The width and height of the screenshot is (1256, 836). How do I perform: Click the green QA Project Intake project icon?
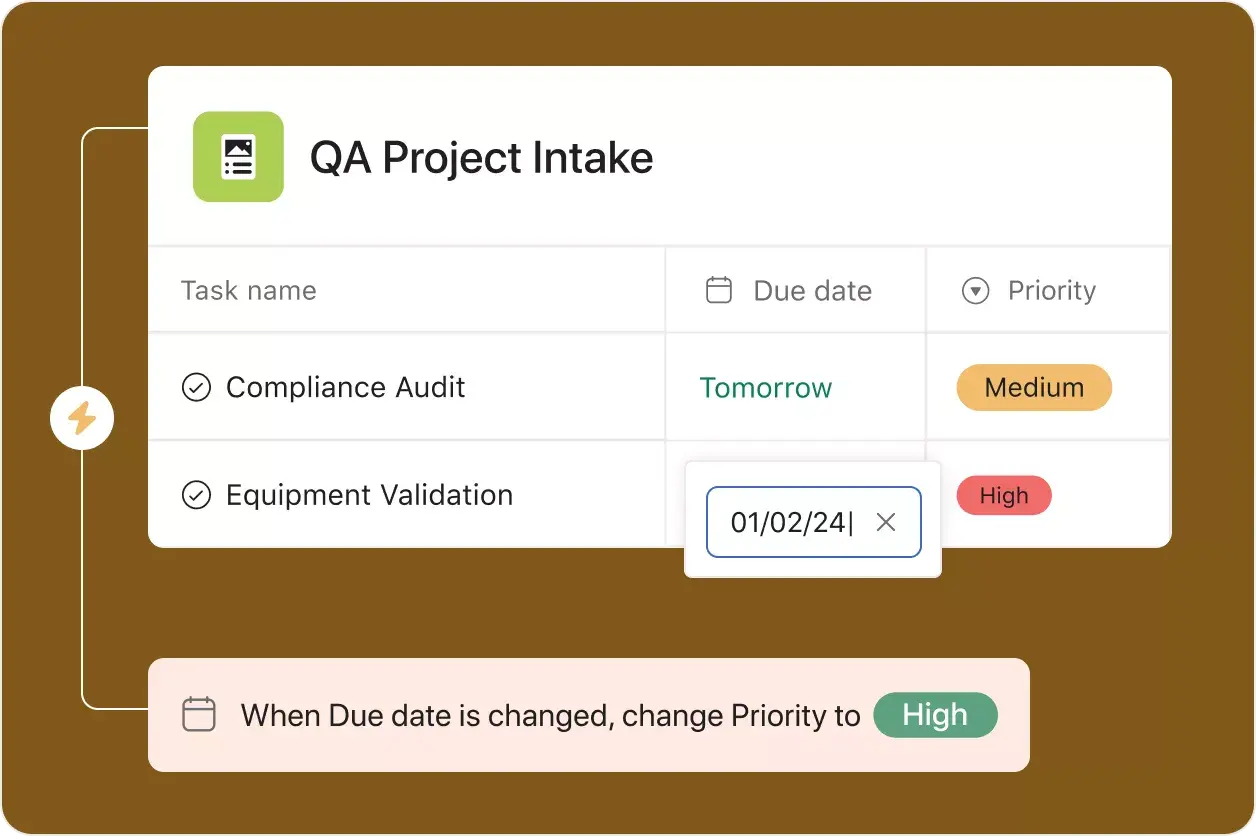238,157
